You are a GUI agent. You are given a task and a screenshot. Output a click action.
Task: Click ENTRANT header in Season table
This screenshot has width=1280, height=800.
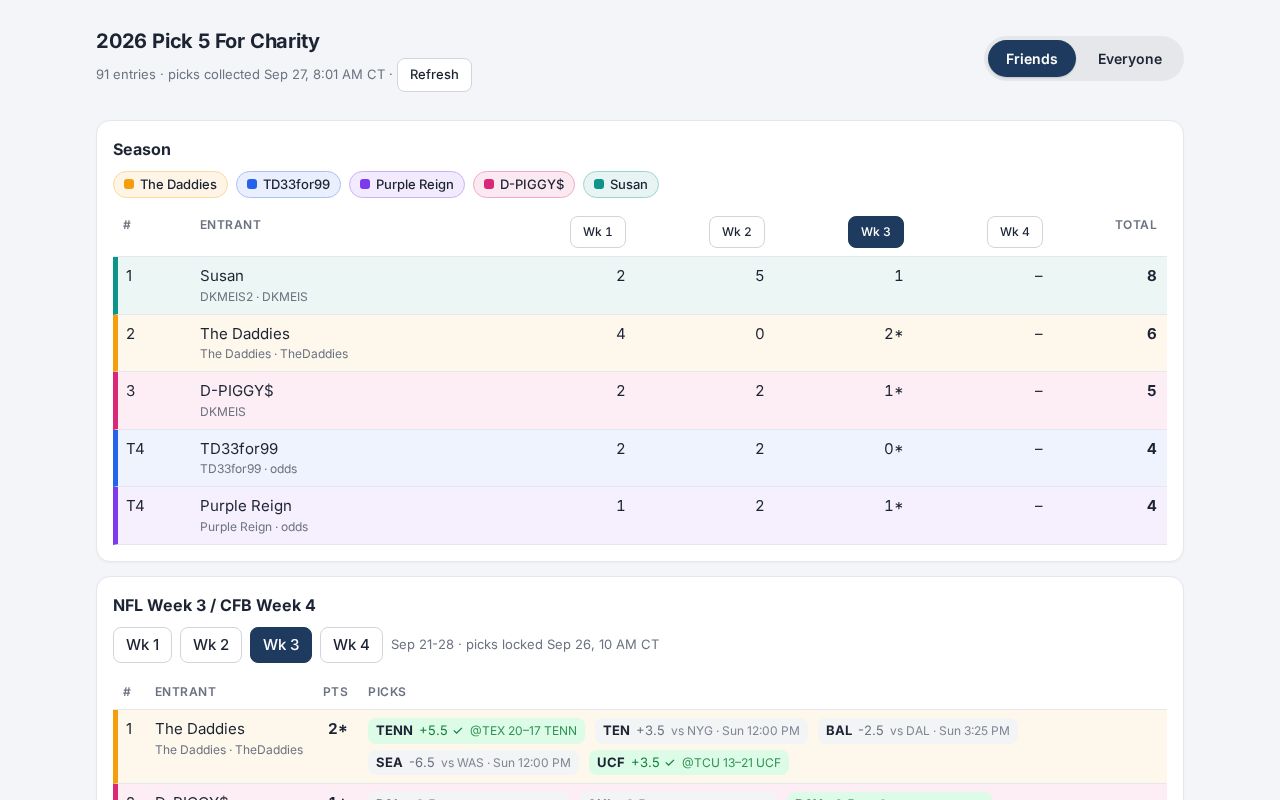[230, 225]
